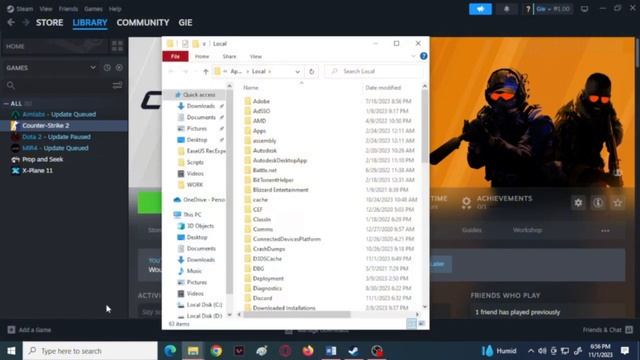Viewport: 640px width, 360px height.
Task: Open Steam account name dropdown
Action: [x=553, y=9]
